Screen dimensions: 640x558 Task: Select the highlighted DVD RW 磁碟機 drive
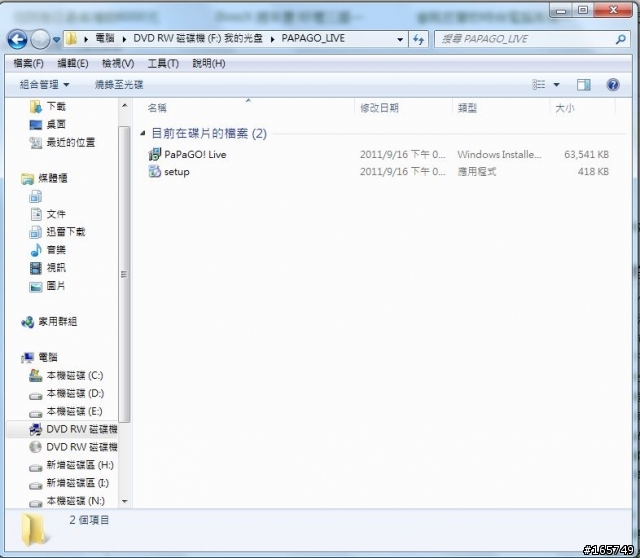click(82, 429)
